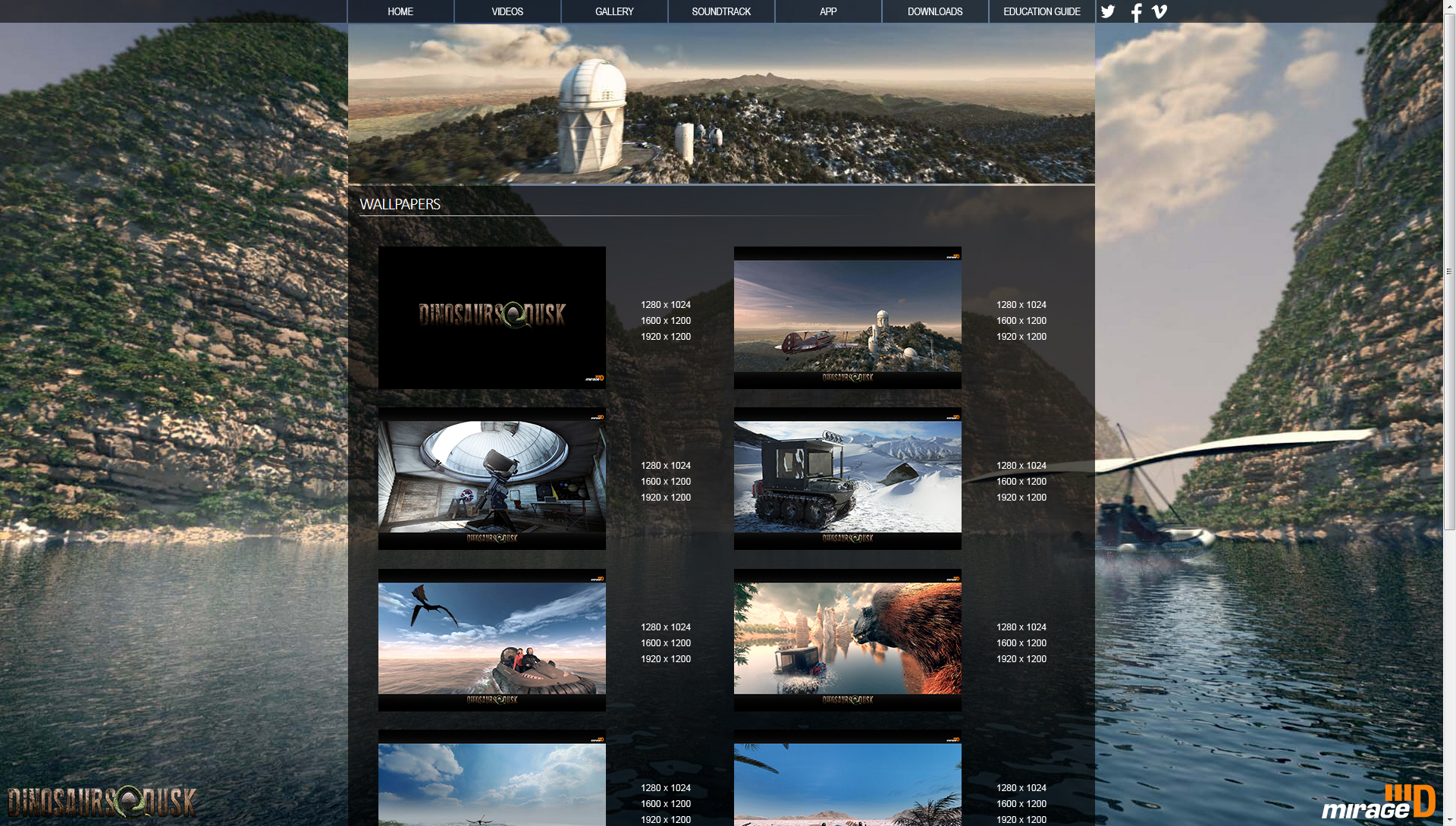The image size is (1456, 826).
Task: Download 1920 x 1200 of telescope dome wallpaper
Action: click(666, 498)
